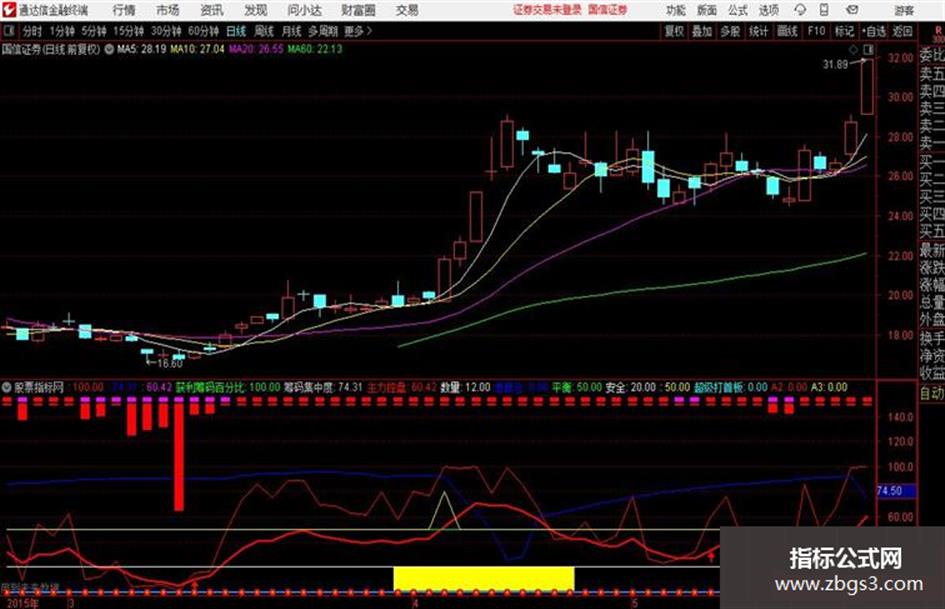Click the 复权 toolbar button
This screenshot has height=609, width=945.
click(x=674, y=31)
